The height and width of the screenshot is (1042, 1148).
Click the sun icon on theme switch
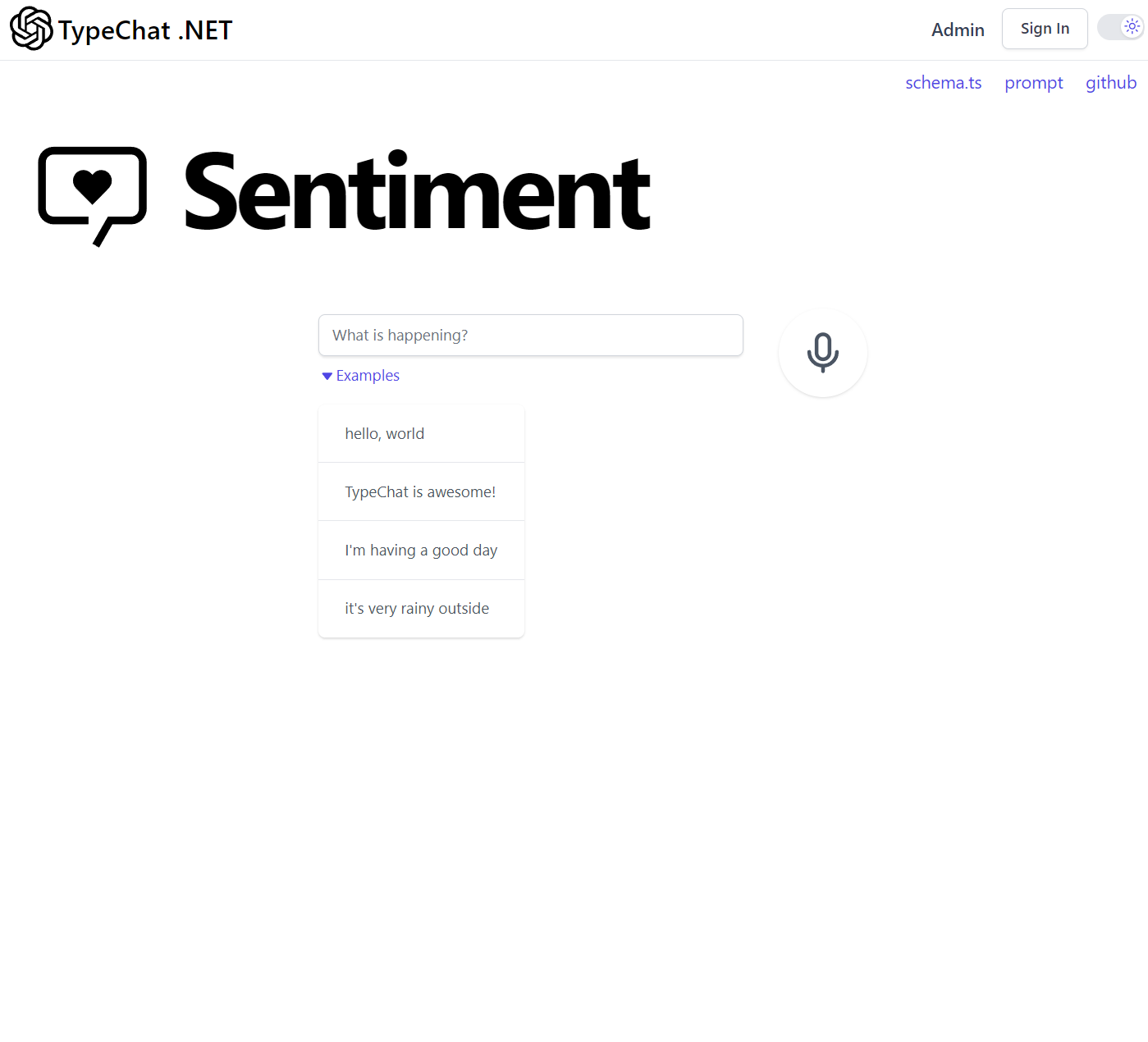click(x=1132, y=27)
